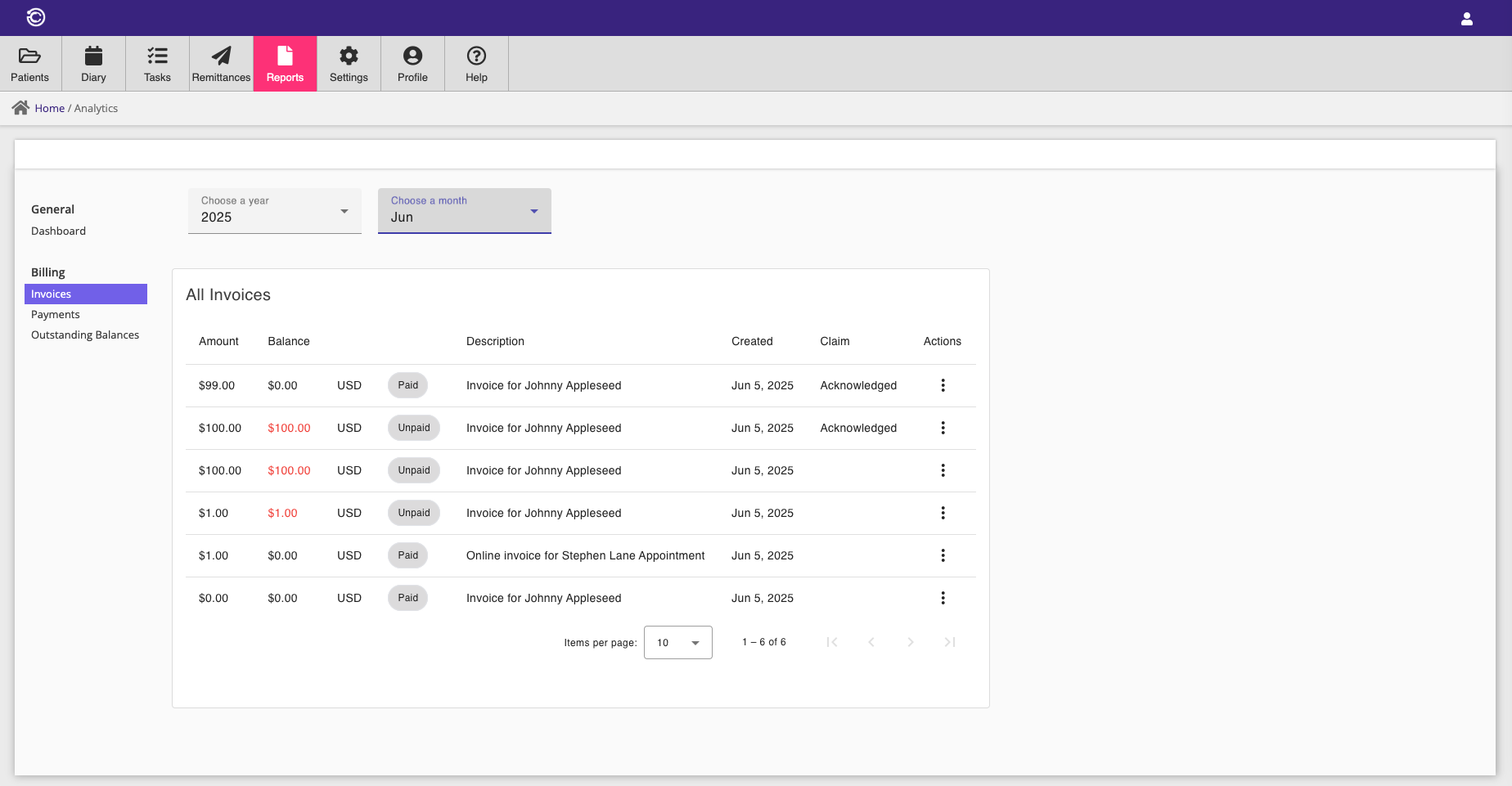Click the Home breadcrumb link

pyautogui.click(x=49, y=108)
